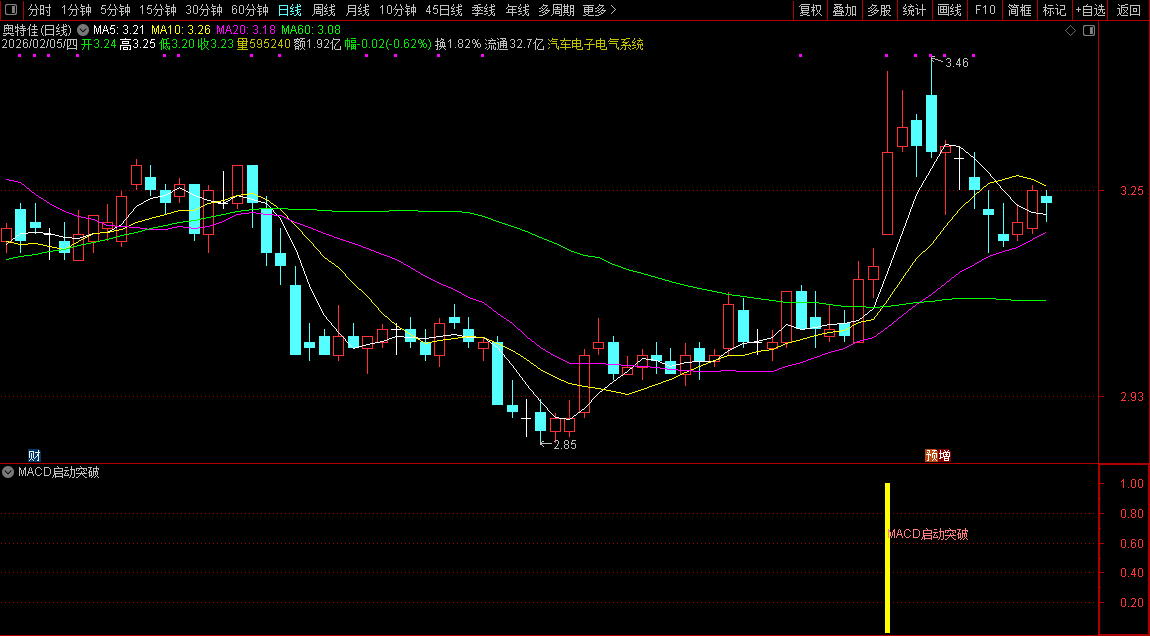
Task: Click the 复权 adjustment button
Action: pos(810,10)
